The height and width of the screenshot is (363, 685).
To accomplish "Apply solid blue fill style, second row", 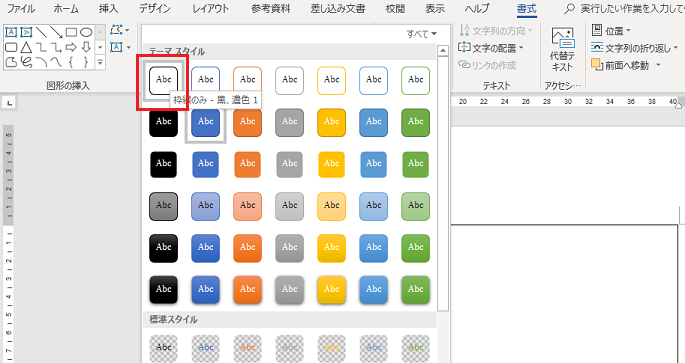I will pos(205,122).
